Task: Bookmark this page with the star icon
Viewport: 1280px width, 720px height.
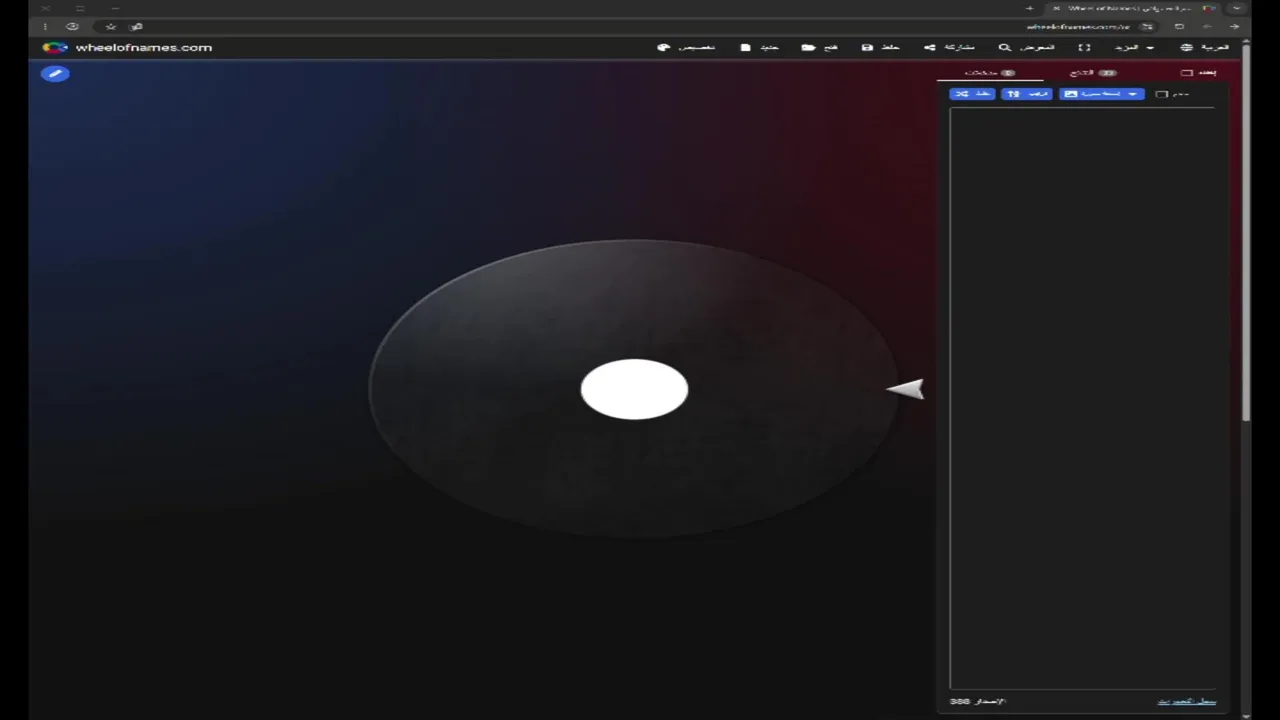Action: [111, 26]
